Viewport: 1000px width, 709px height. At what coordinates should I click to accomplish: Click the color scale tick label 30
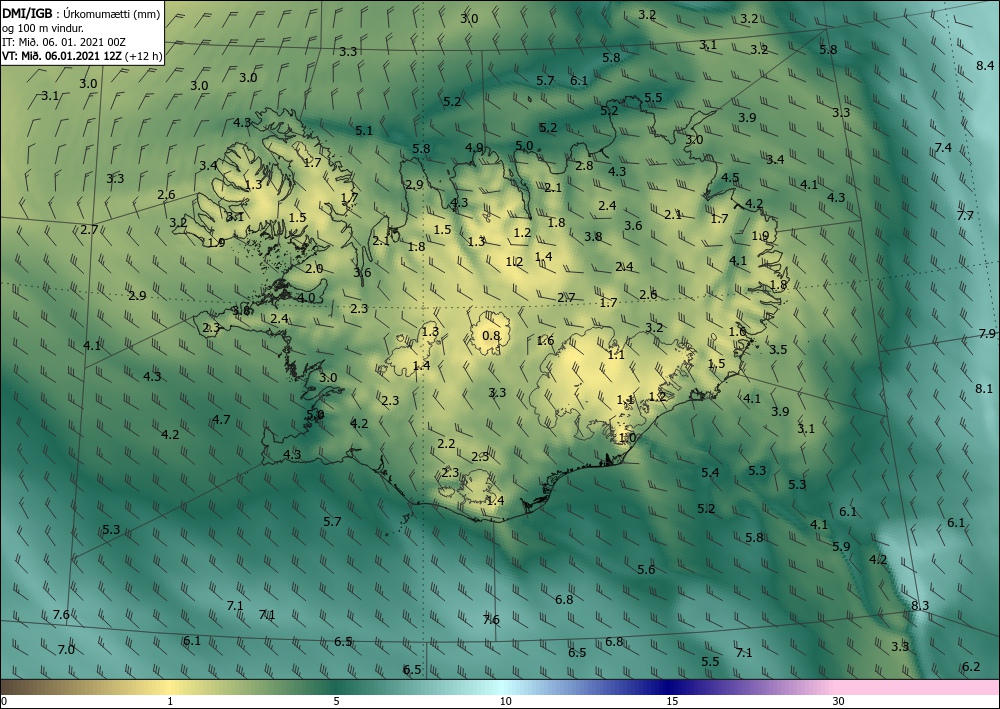pos(839,701)
